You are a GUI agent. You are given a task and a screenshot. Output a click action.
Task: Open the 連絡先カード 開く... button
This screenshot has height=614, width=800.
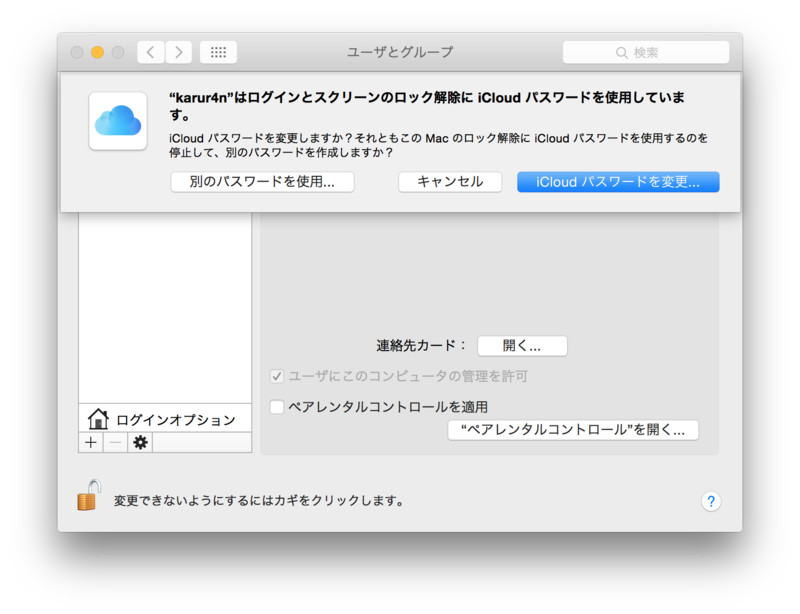click(522, 346)
